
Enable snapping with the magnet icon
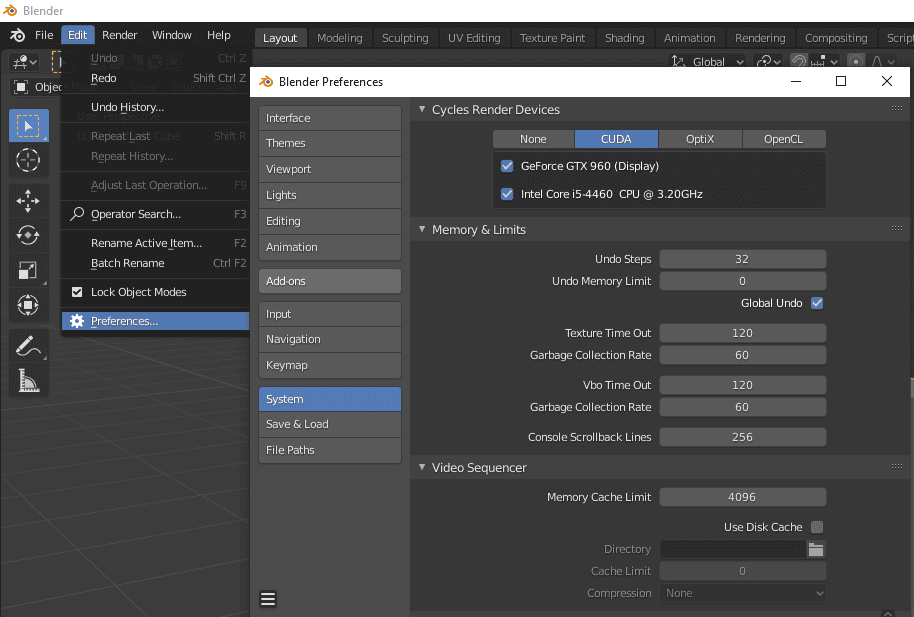point(801,60)
